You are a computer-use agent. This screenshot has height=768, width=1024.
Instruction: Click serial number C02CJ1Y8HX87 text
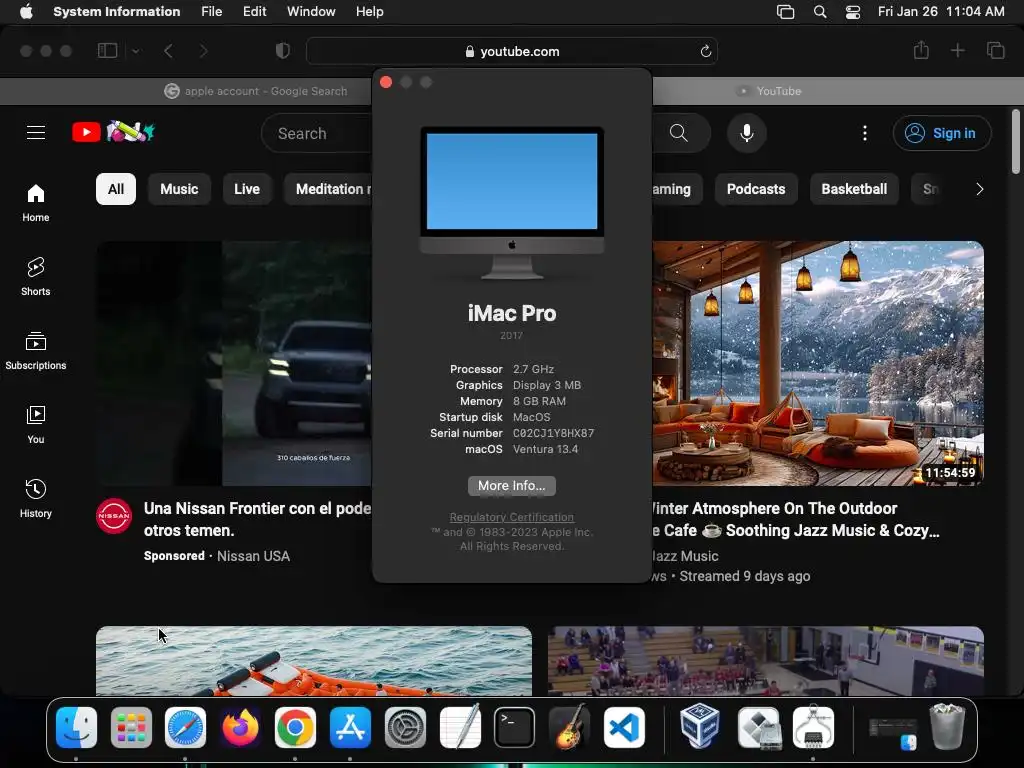pyautogui.click(x=553, y=433)
